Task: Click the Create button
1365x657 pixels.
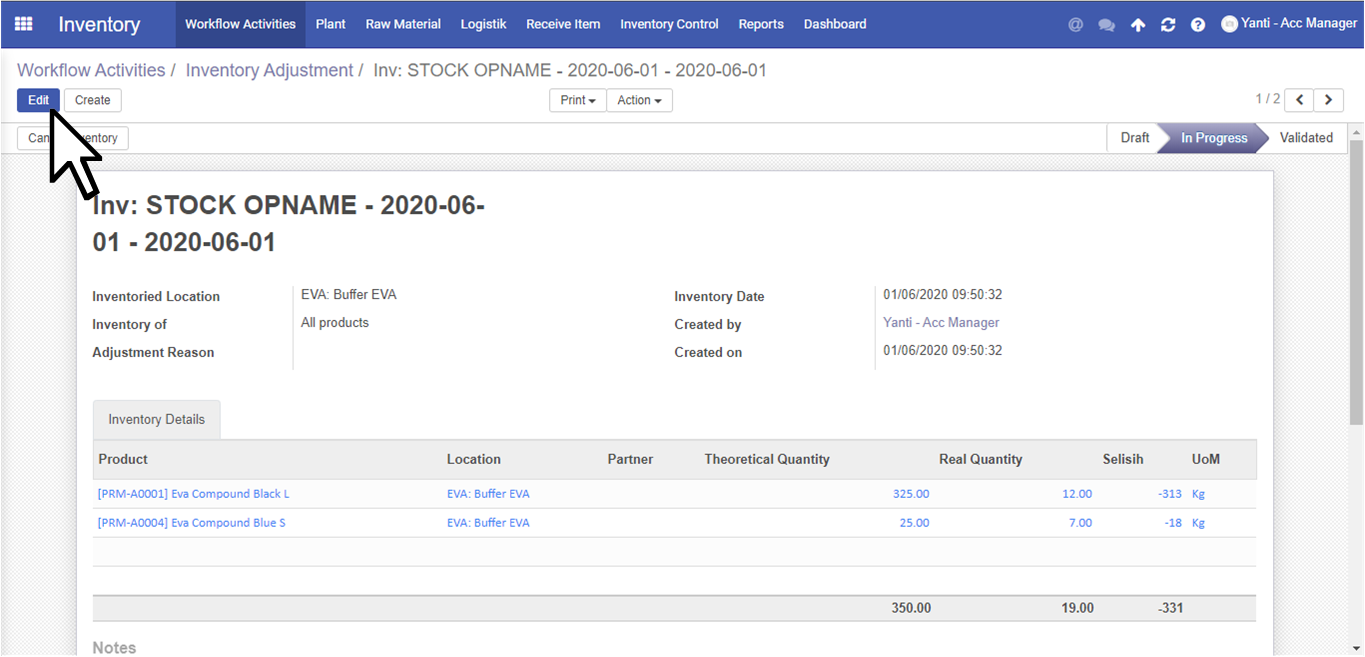Action: 93,100
